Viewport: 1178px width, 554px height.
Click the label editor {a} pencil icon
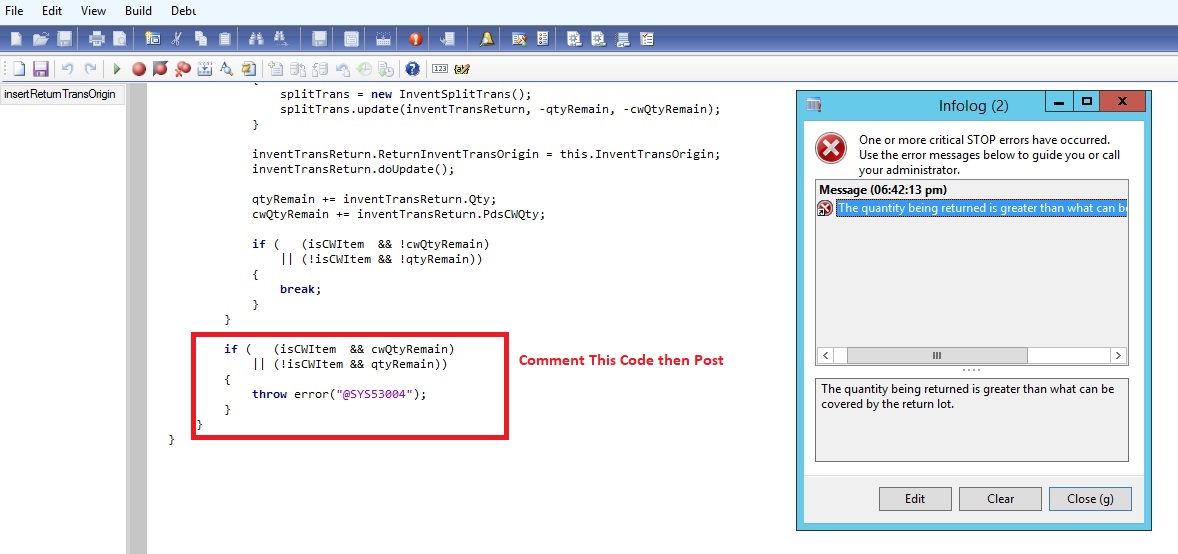pyautogui.click(x=462, y=69)
